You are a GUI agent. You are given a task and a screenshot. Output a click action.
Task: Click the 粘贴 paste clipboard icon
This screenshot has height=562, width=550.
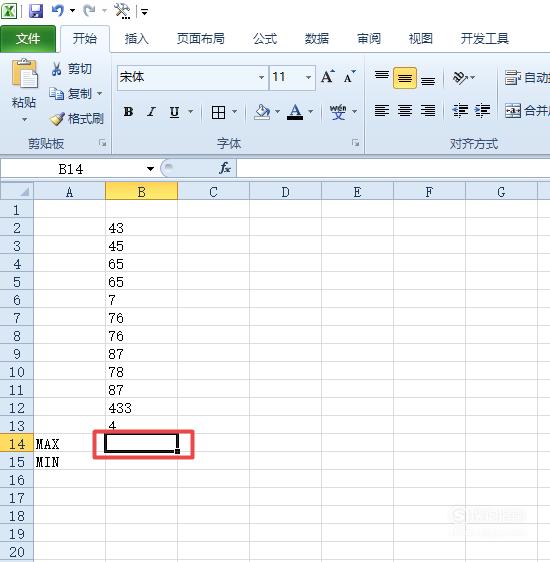[x=24, y=74]
